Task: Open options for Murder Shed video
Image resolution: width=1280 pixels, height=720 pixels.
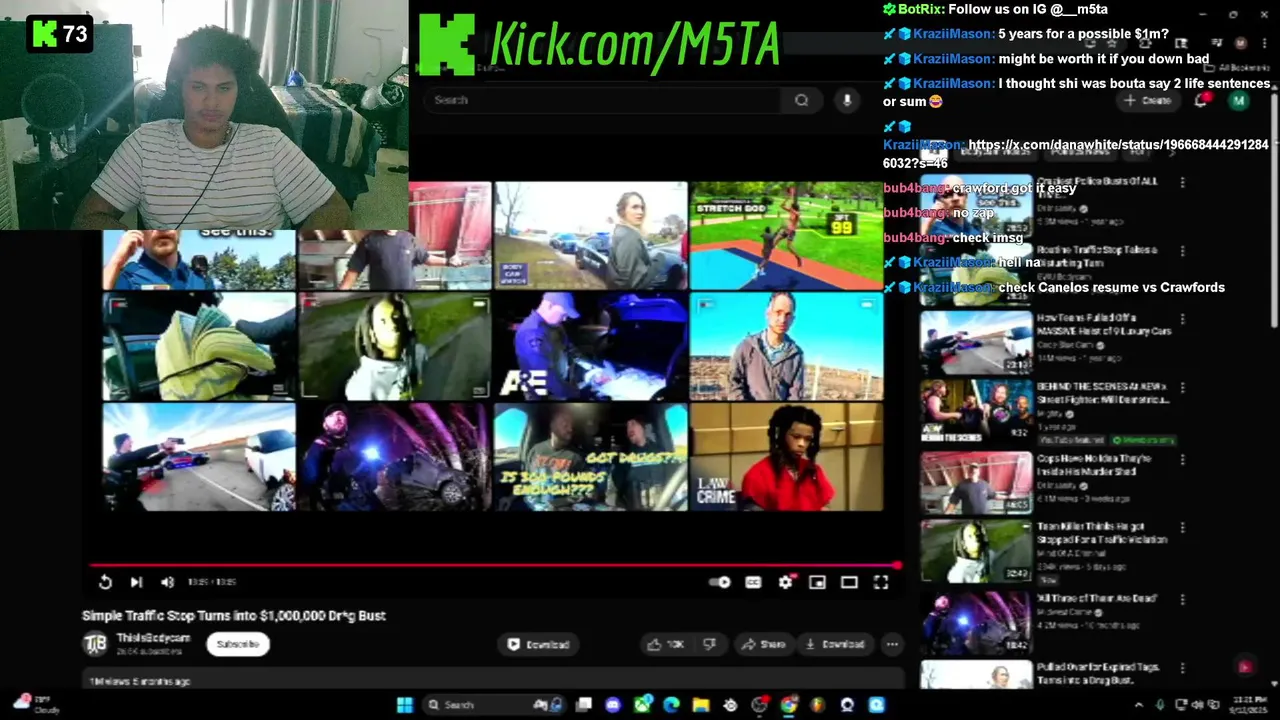Action: (1183, 460)
